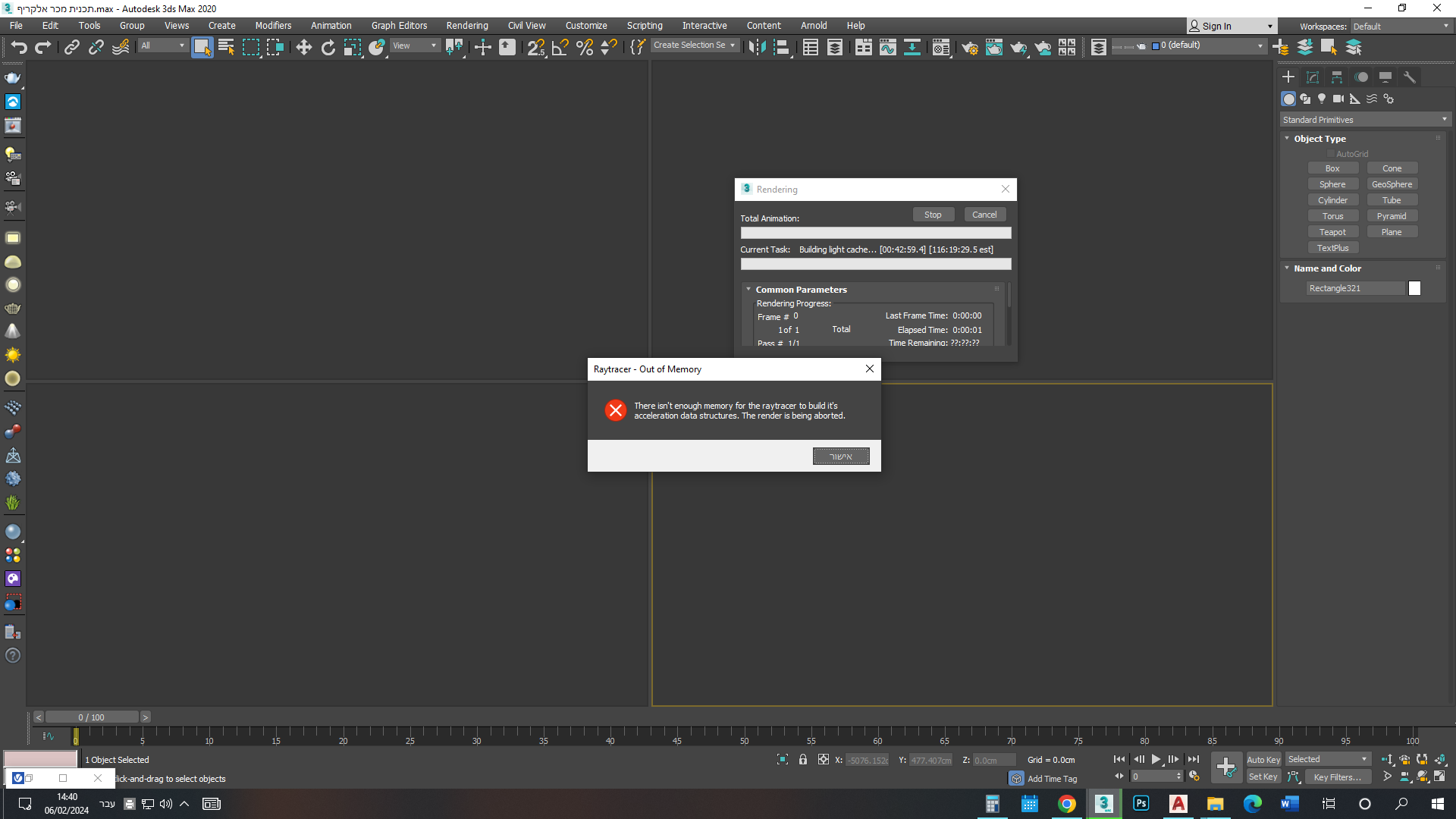Open Photoshop from the taskbar
The image size is (1456, 819).
(1141, 804)
